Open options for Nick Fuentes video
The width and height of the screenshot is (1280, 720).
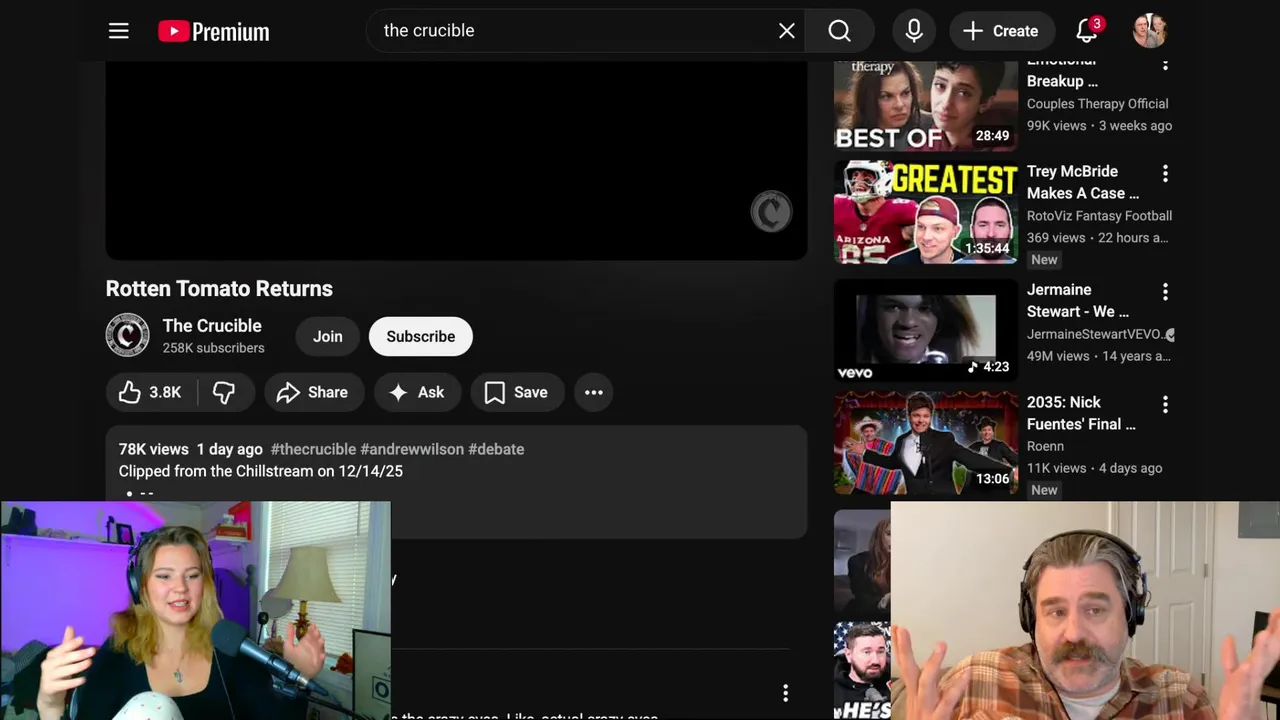(1165, 404)
